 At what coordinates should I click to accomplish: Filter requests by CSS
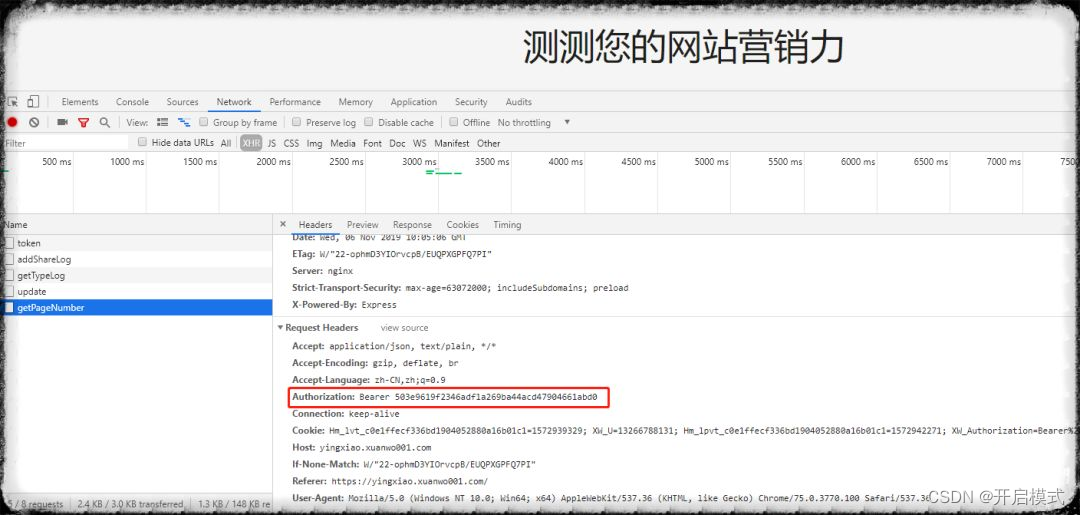coord(291,143)
